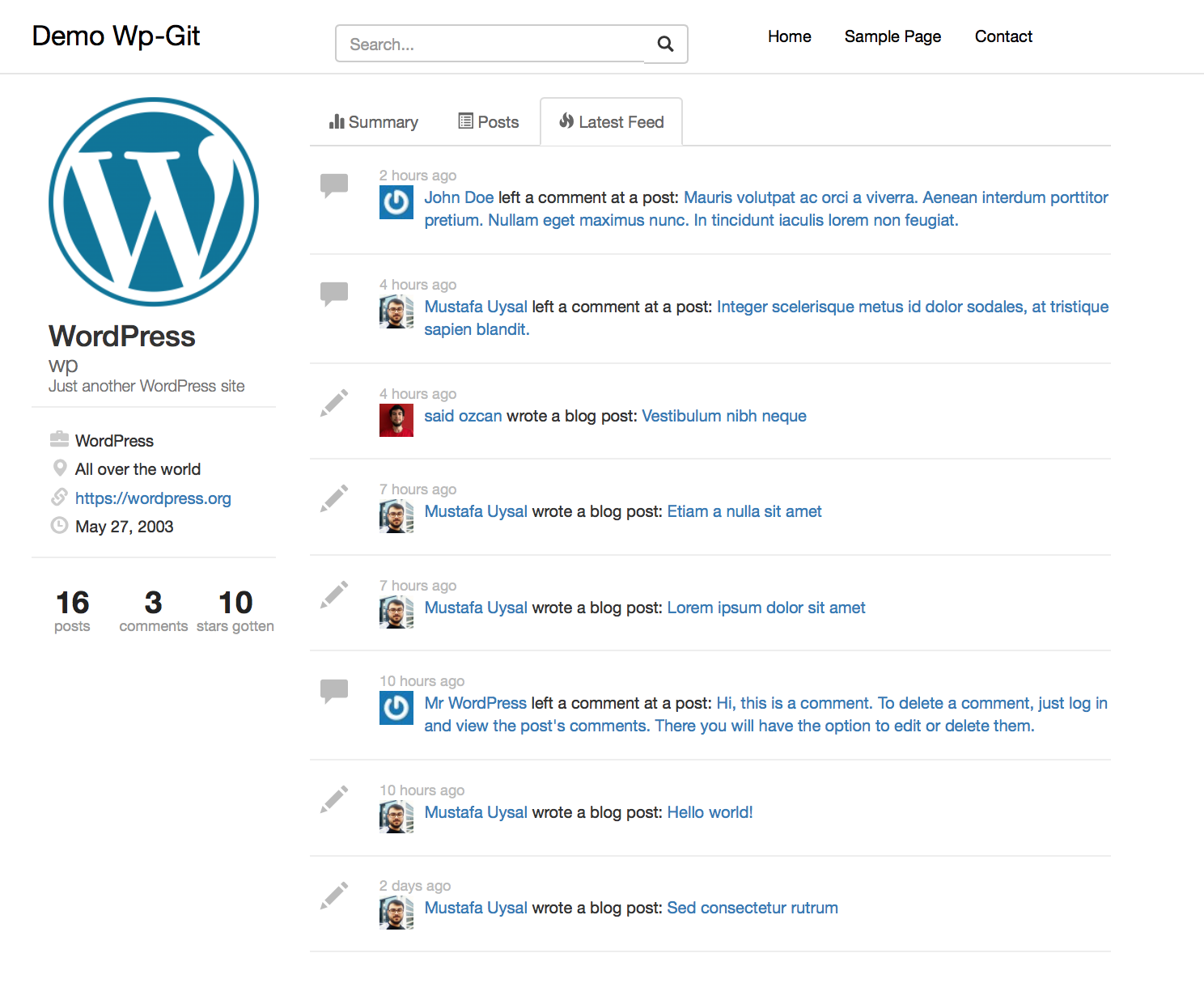Click the briefcase icon next to WordPress label
Screen dimensions: 1204x987
pyautogui.click(x=59, y=438)
